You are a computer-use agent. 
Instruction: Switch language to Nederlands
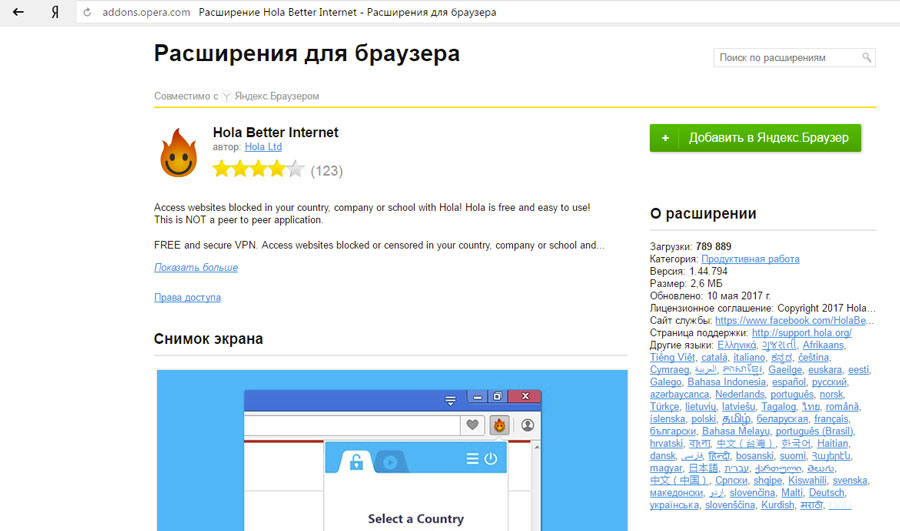coord(740,394)
